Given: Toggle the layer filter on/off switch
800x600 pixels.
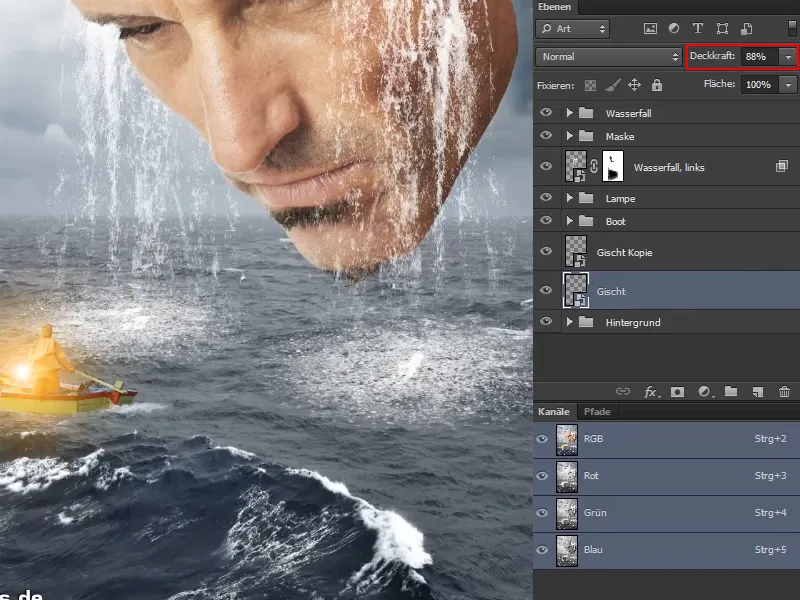Looking at the screenshot, I should tap(792, 29).
